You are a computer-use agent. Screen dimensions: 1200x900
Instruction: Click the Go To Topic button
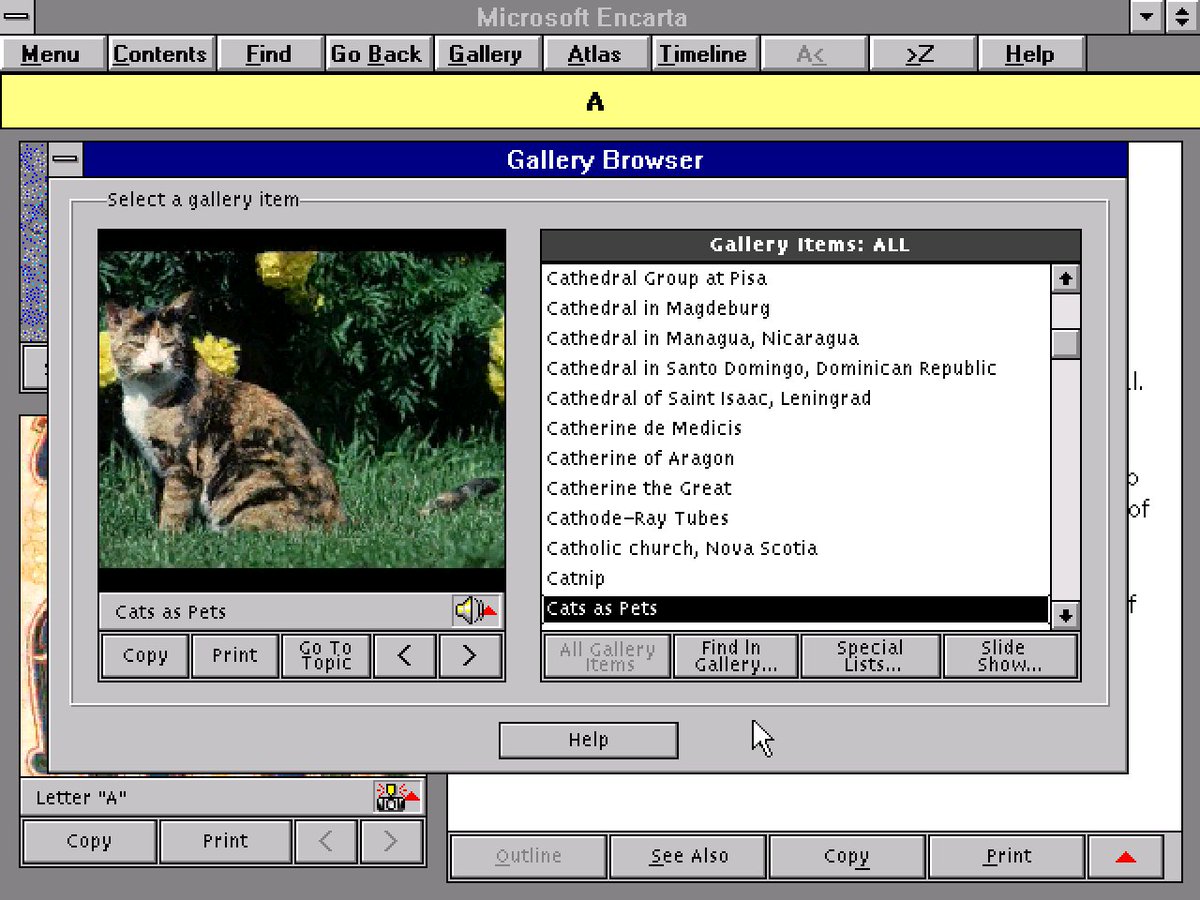pyautogui.click(x=326, y=656)
